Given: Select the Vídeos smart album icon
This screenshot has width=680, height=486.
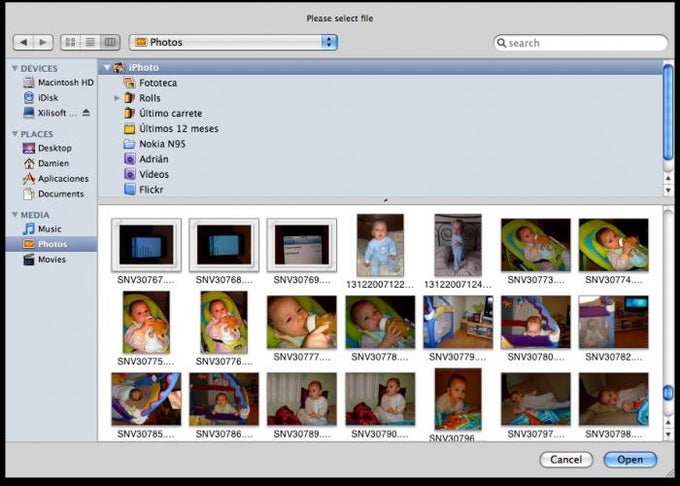Looking at the screenshot, I should tap(129, 174).
